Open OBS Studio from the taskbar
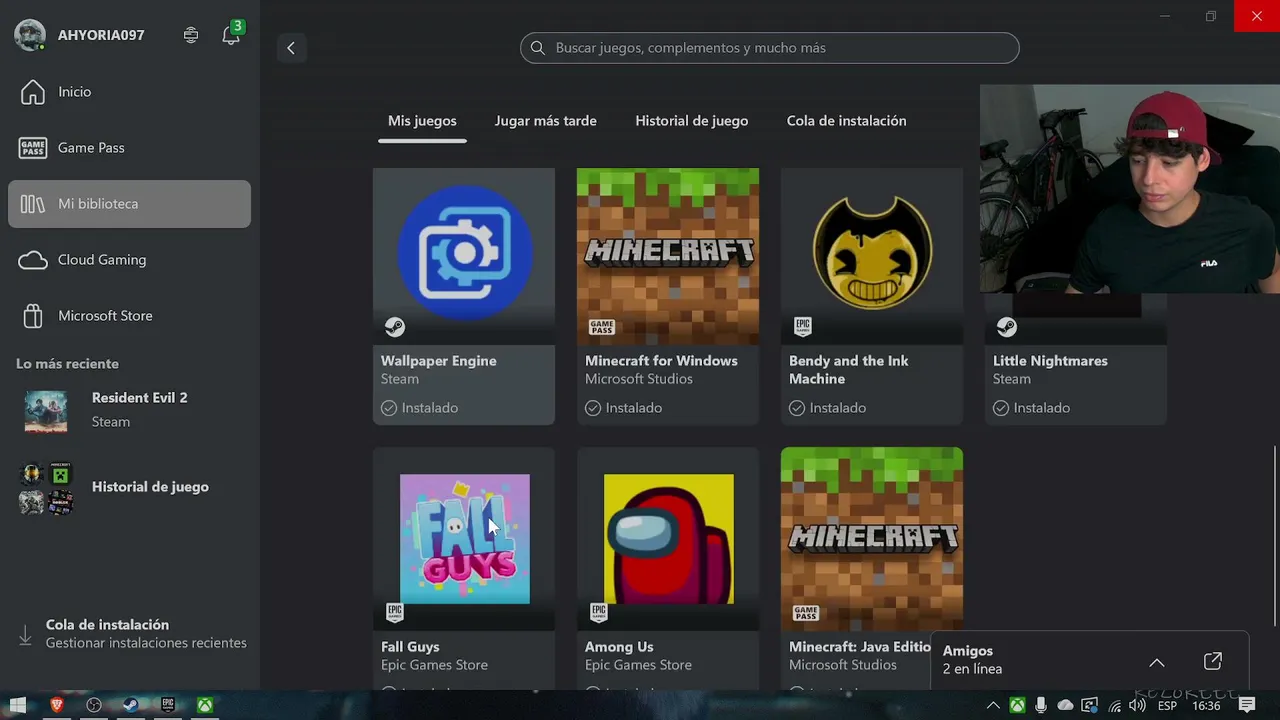Screen dimensions: 1280x720 pos(94,705)
